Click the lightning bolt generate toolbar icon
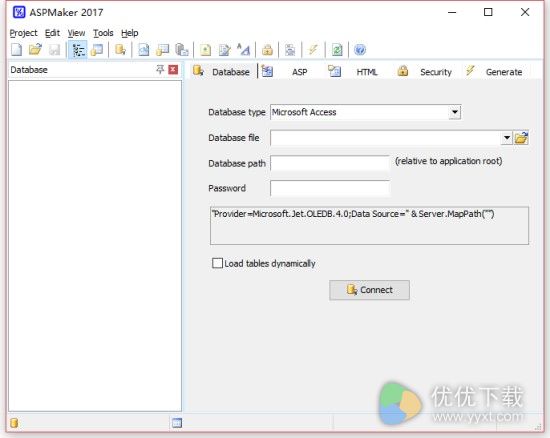This screenshot has height=438, width=550. pyautogui.click(x=313, y=50)
